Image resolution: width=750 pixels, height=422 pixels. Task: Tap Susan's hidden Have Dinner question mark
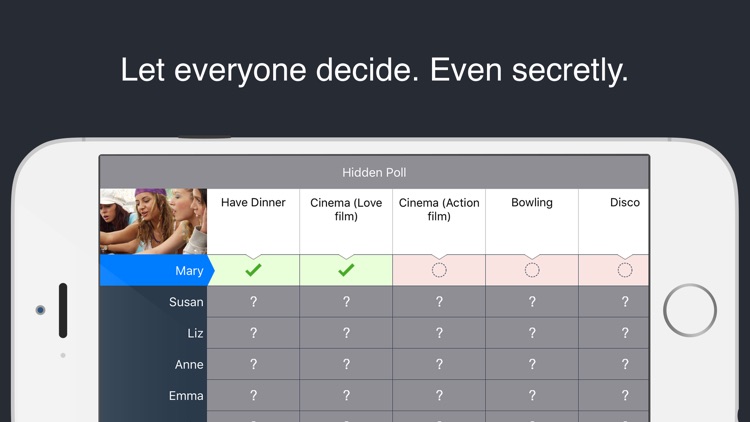pos(253,302)
